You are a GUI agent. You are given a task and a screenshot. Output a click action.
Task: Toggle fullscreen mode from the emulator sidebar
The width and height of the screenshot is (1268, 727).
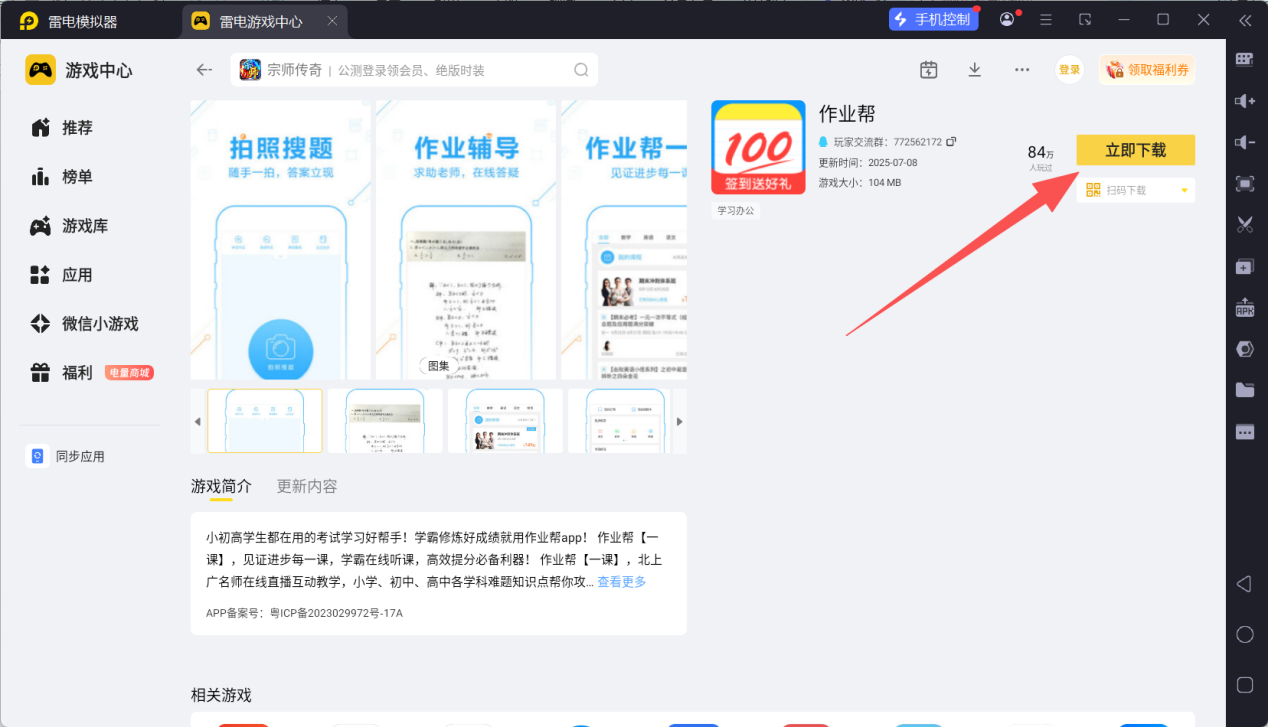click(1245, 183)
